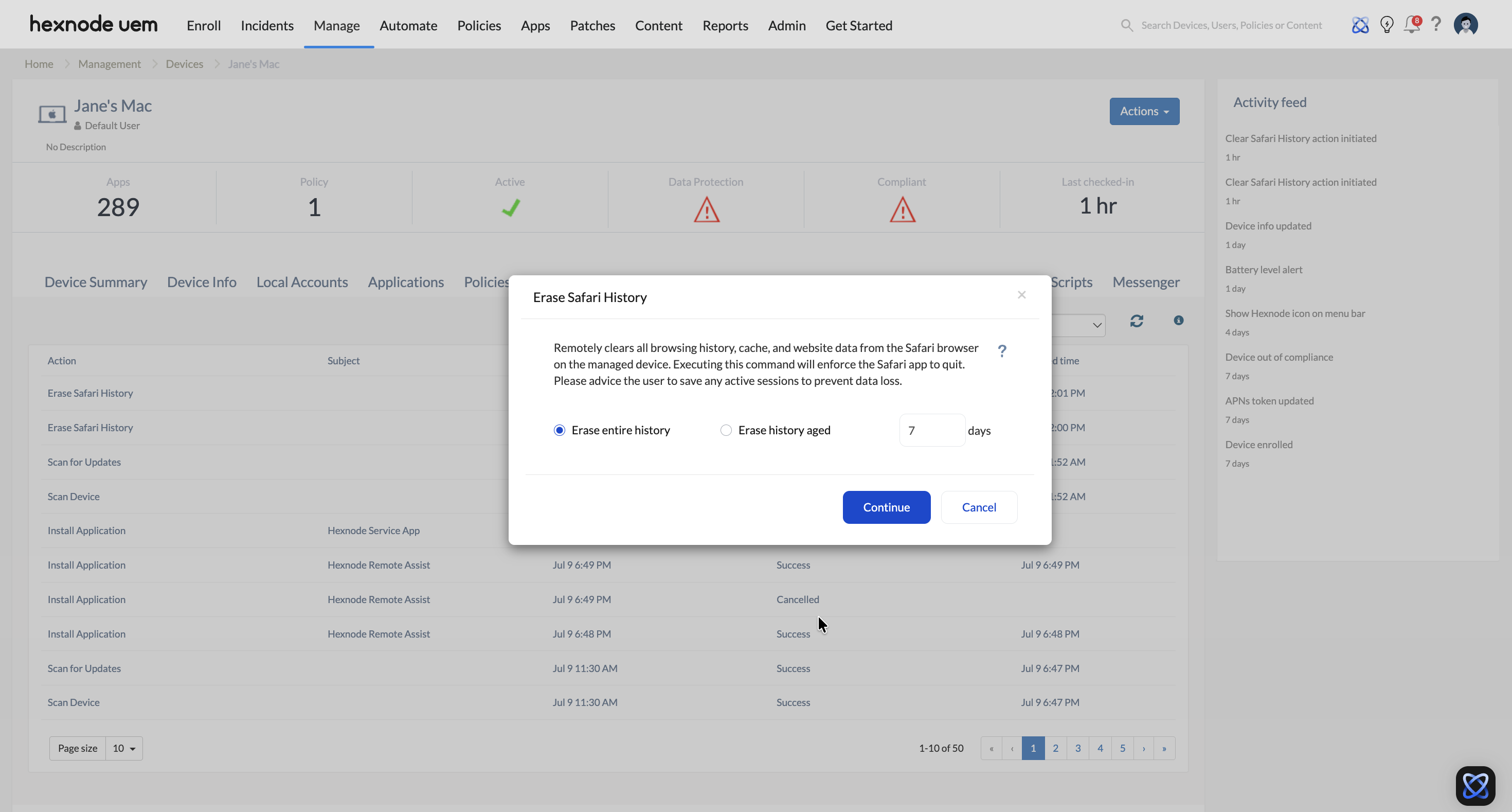Go to Home breadcrumb
Screen dimensions: 1512x812
[39, 63]
